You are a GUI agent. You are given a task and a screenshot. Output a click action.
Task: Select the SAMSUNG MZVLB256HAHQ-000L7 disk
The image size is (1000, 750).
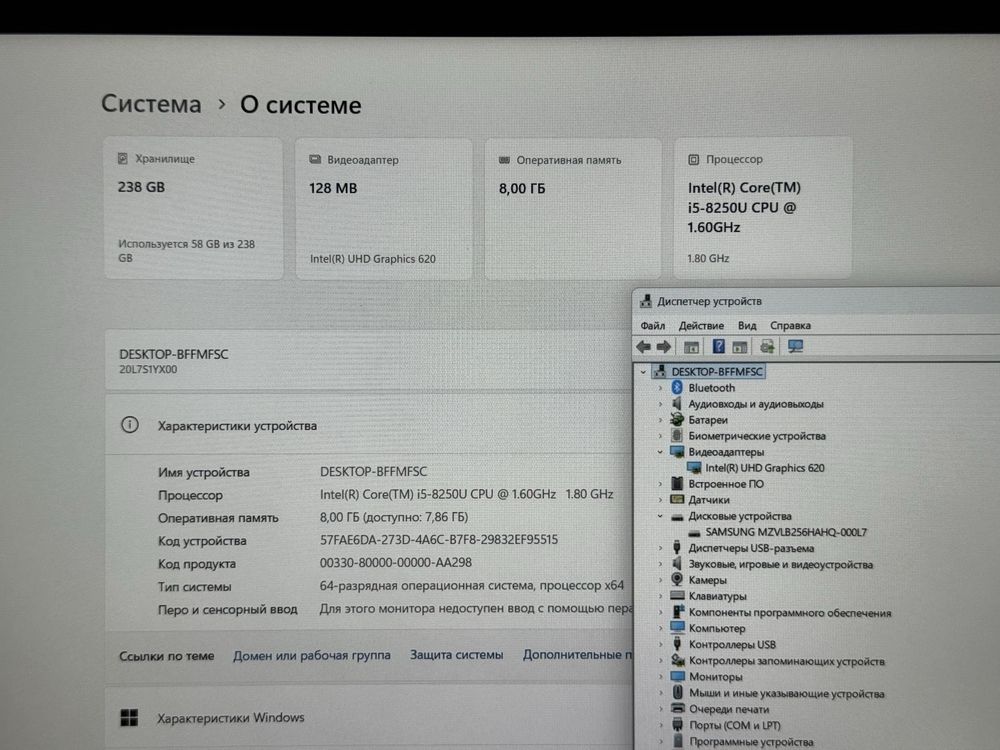pos(786,532)
